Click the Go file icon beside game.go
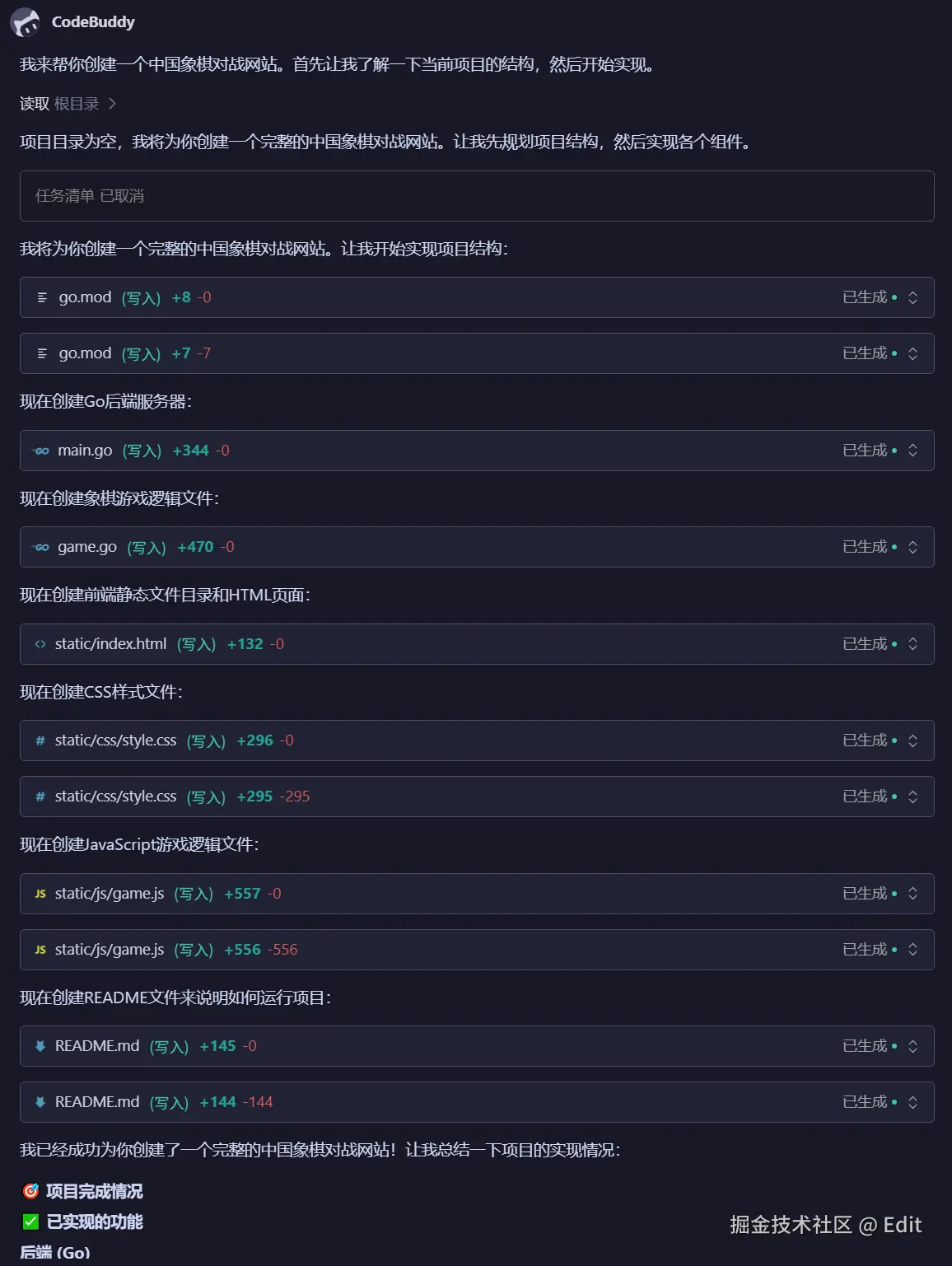The width and height of the screenshot is (952, 1266). point(41,547)
